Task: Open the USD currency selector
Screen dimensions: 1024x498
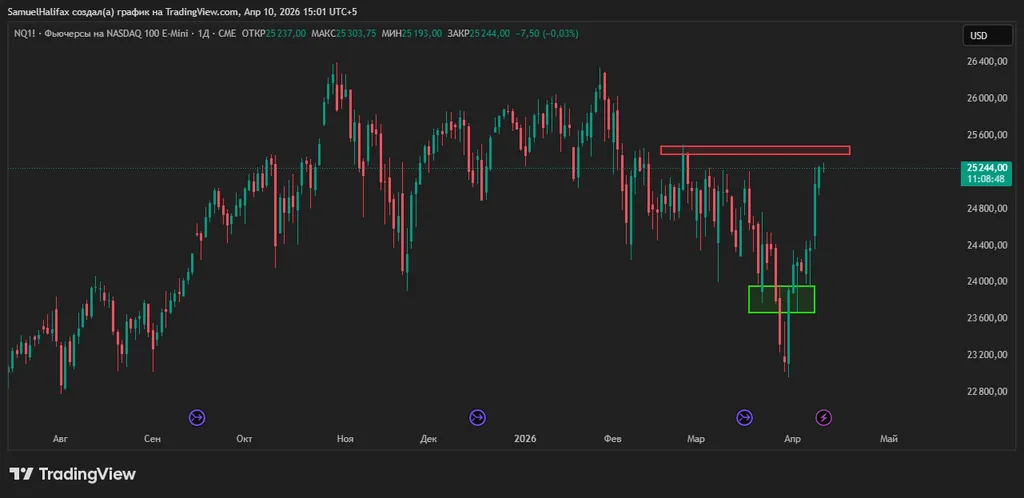Action: click(x=978, y=36)
